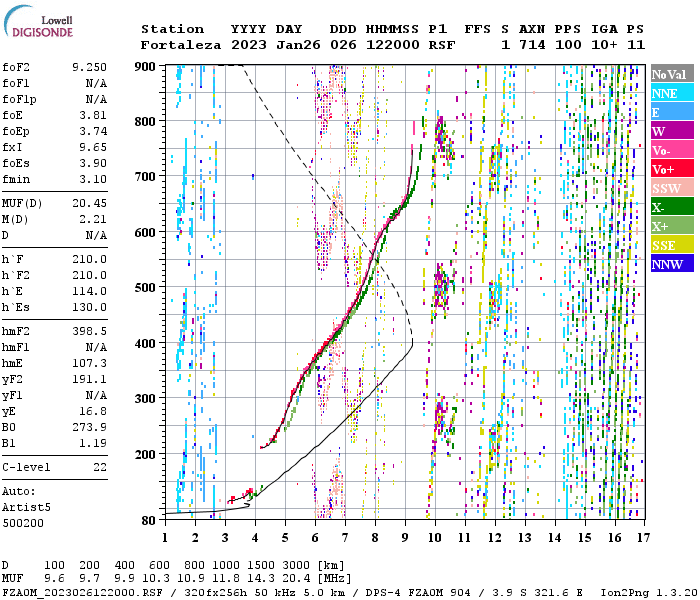Click the FZA0M_2023026122000.RSF filename

(x=83, y=593)
